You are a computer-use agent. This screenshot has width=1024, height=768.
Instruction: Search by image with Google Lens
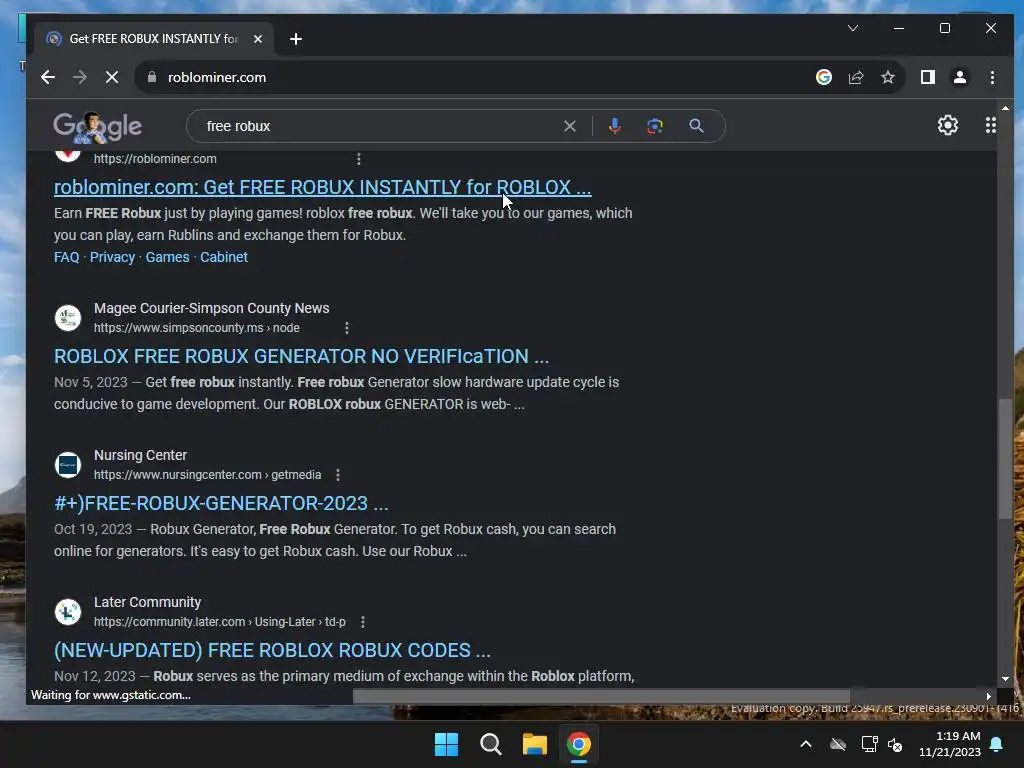pos(654,126)
